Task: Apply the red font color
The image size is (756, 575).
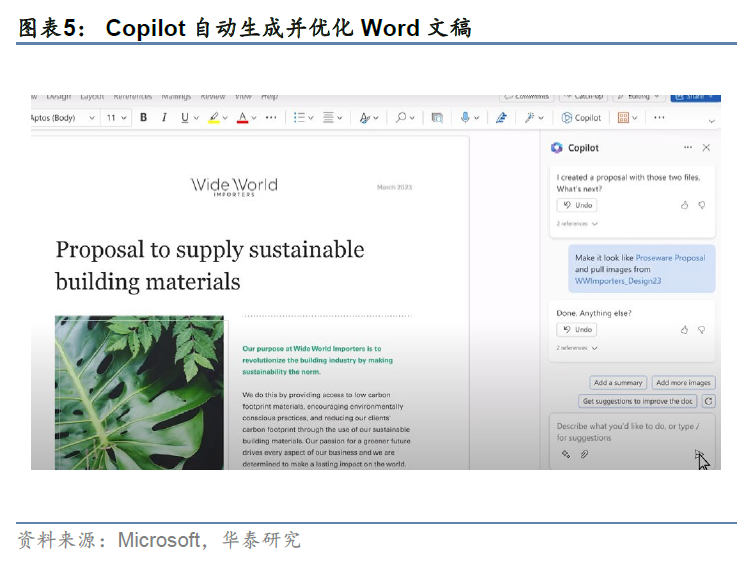Action: [x=243, y=117]
